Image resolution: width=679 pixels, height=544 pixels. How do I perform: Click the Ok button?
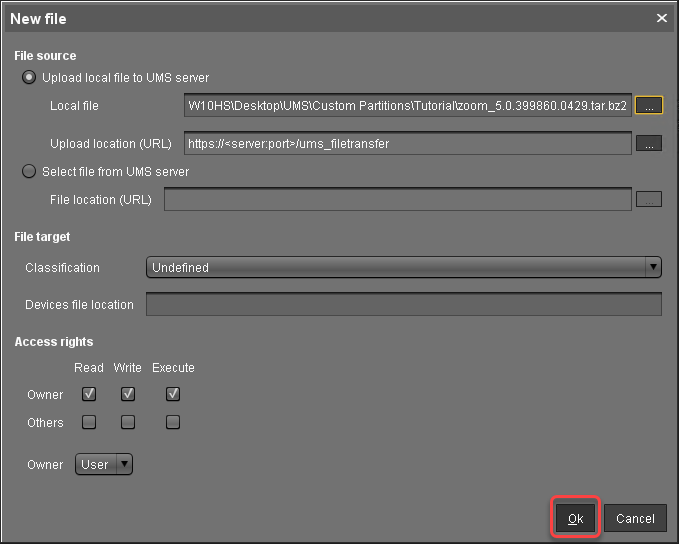click(576, 518)
